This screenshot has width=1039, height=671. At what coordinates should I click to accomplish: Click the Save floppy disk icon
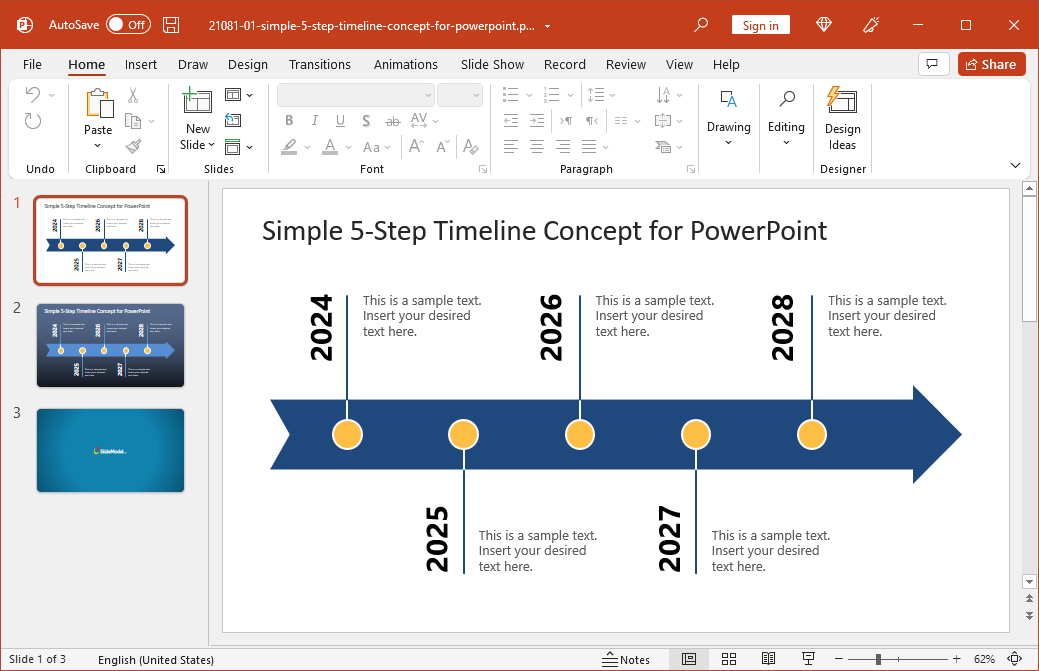pyautogui.click(x=171, y=25)
